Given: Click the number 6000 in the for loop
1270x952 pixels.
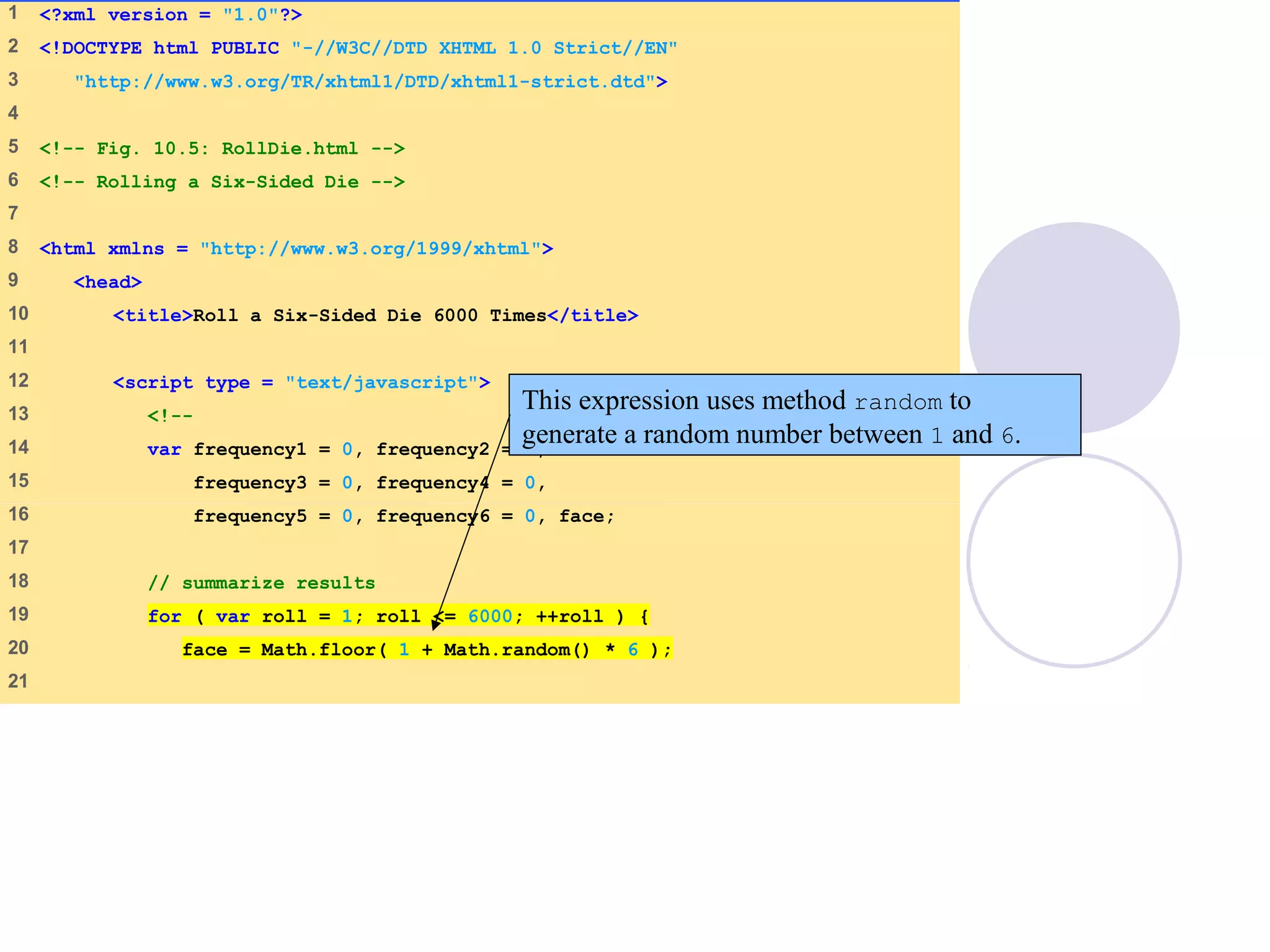Looking at the screenshot, I should click(x=490, y=616).
